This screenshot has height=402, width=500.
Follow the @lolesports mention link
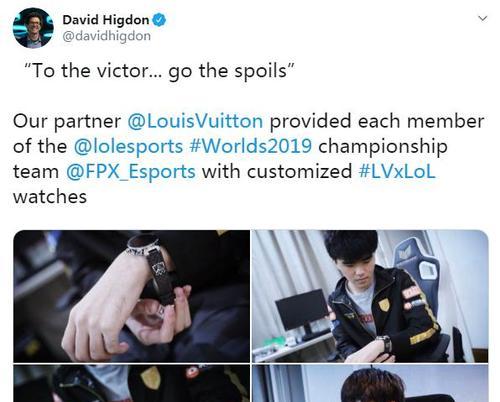[128, 146]
